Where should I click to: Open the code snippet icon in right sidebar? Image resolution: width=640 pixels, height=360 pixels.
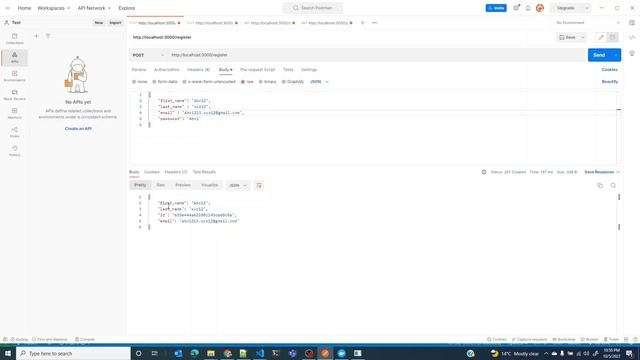632,37
